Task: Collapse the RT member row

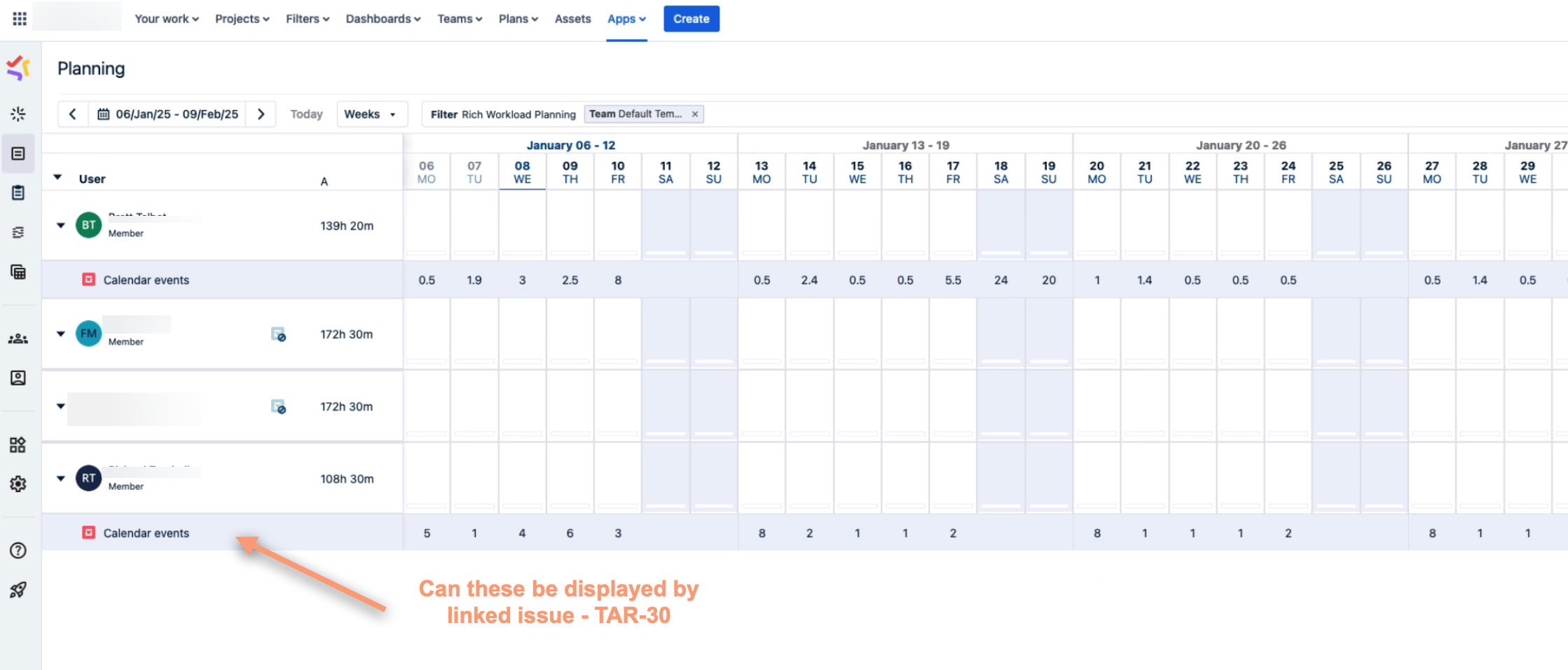Action: (61, 479)
